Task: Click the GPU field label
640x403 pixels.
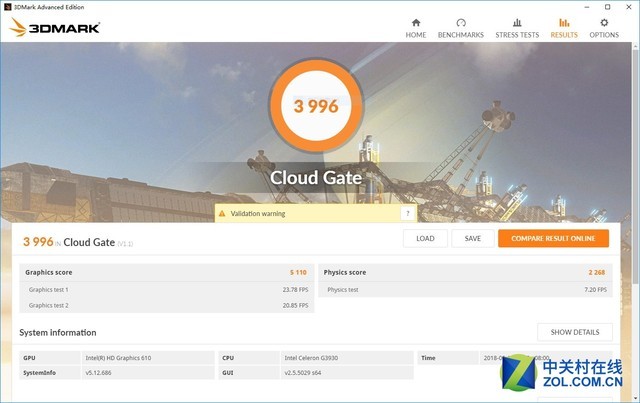Action: pos(29,358)
